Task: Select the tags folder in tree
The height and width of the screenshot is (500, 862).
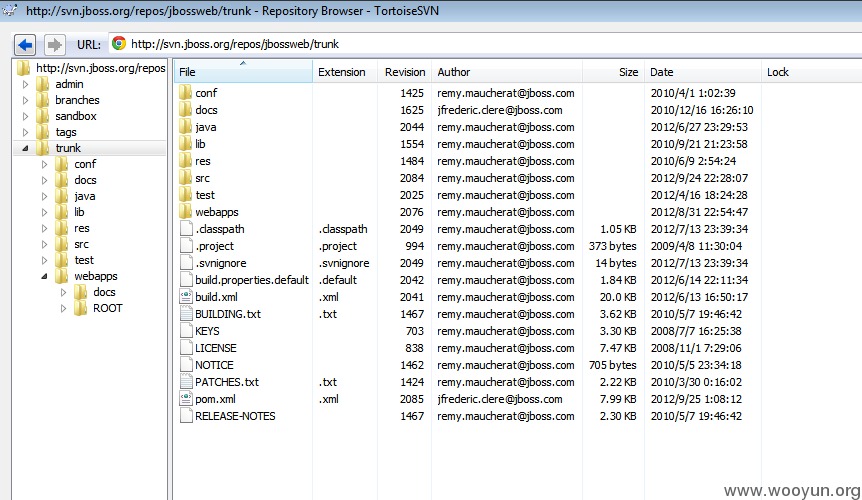Action: [x=66, y=132]
